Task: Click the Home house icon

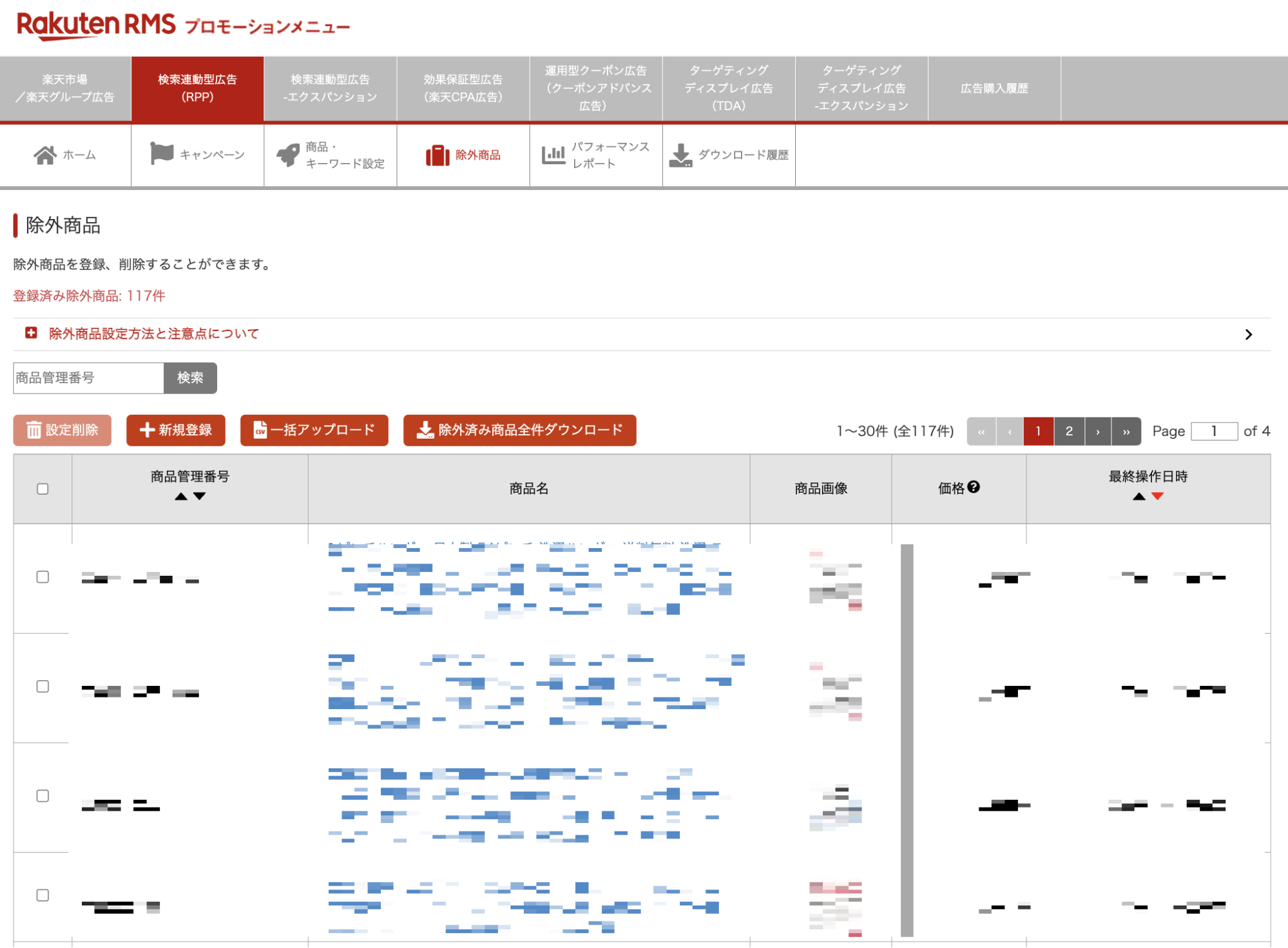Action: pyautogui.click(x=44, y=155)
